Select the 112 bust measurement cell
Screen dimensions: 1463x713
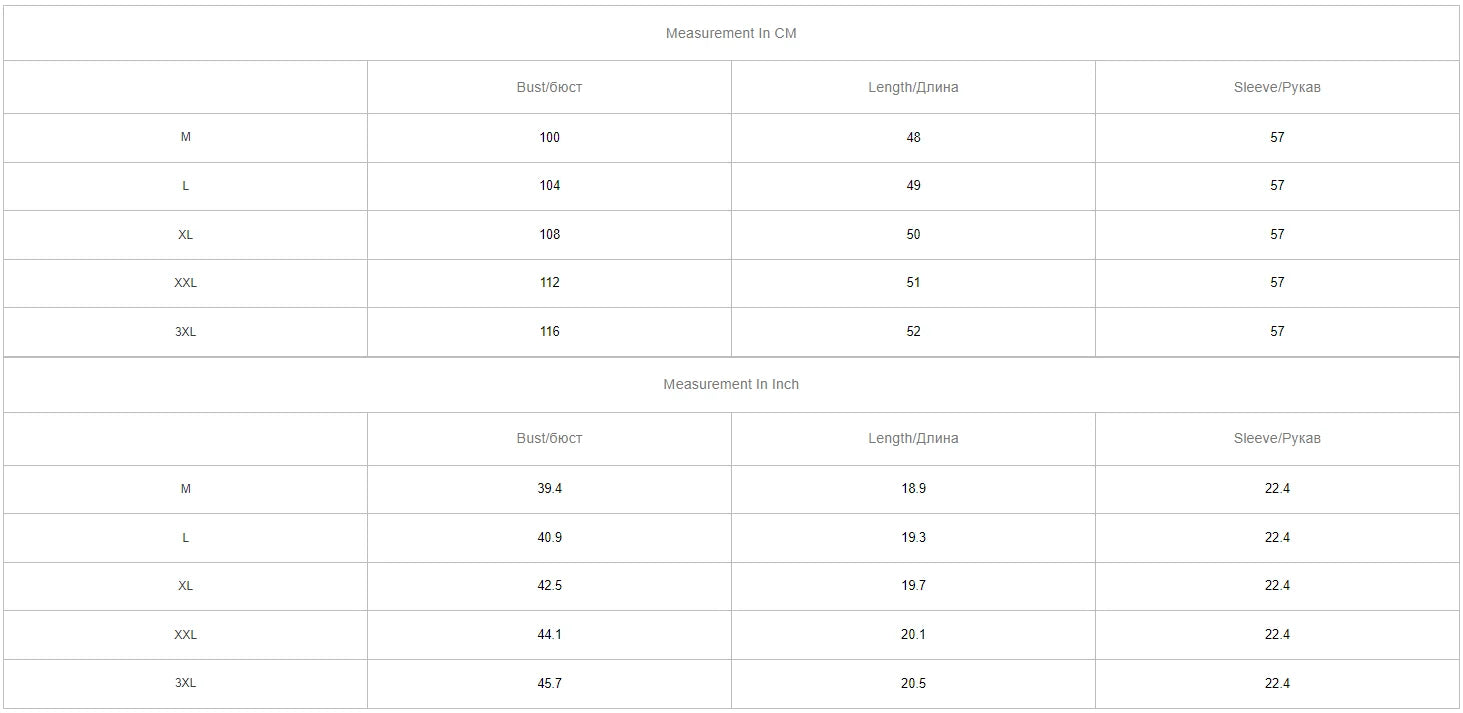549,282
